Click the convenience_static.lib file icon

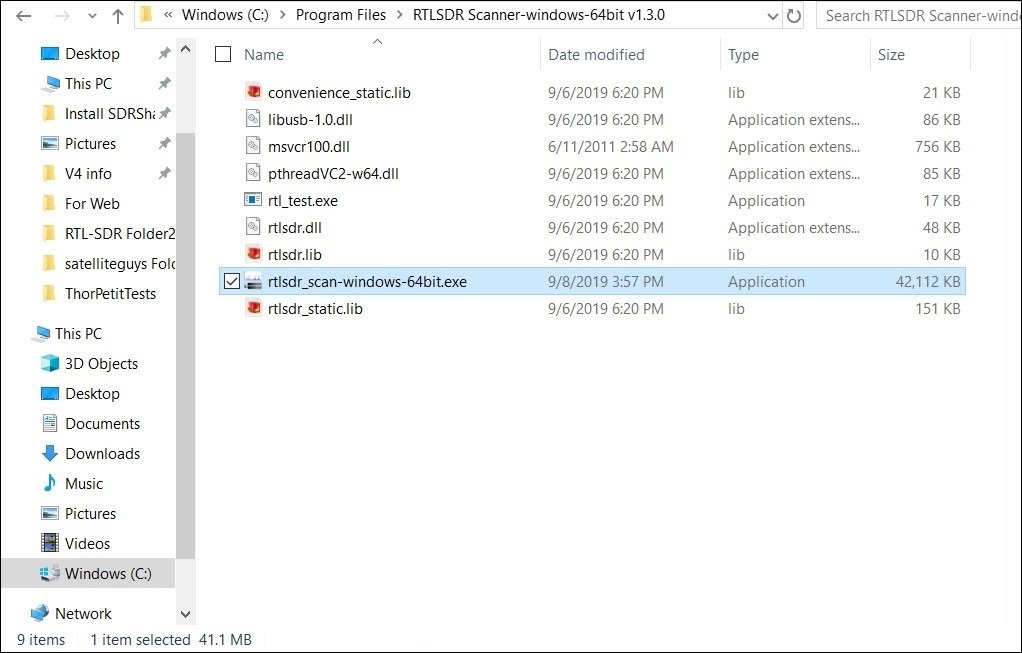[x=253, y=92]
